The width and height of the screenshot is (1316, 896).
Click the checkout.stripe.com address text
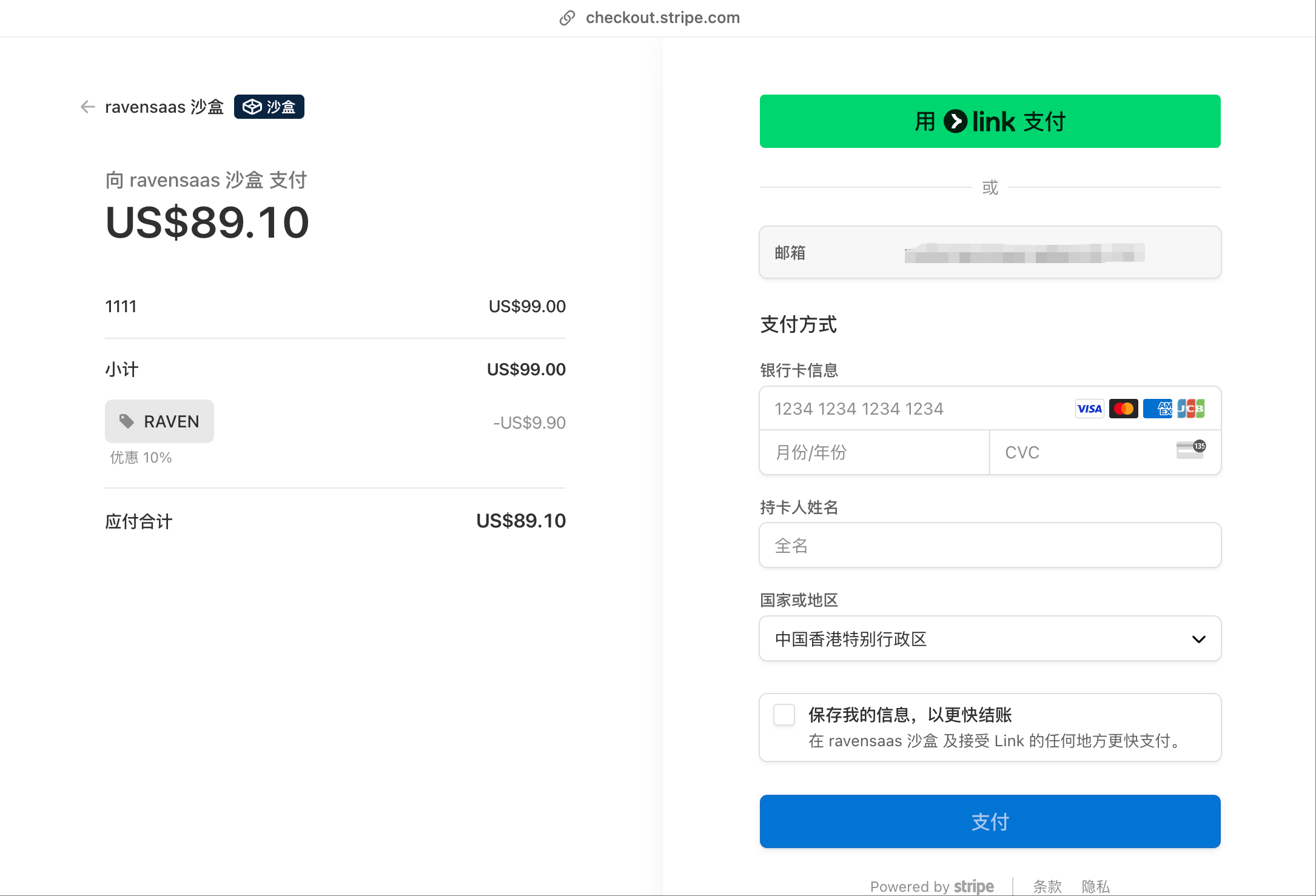pyautogui.click(x=663, y=18)
